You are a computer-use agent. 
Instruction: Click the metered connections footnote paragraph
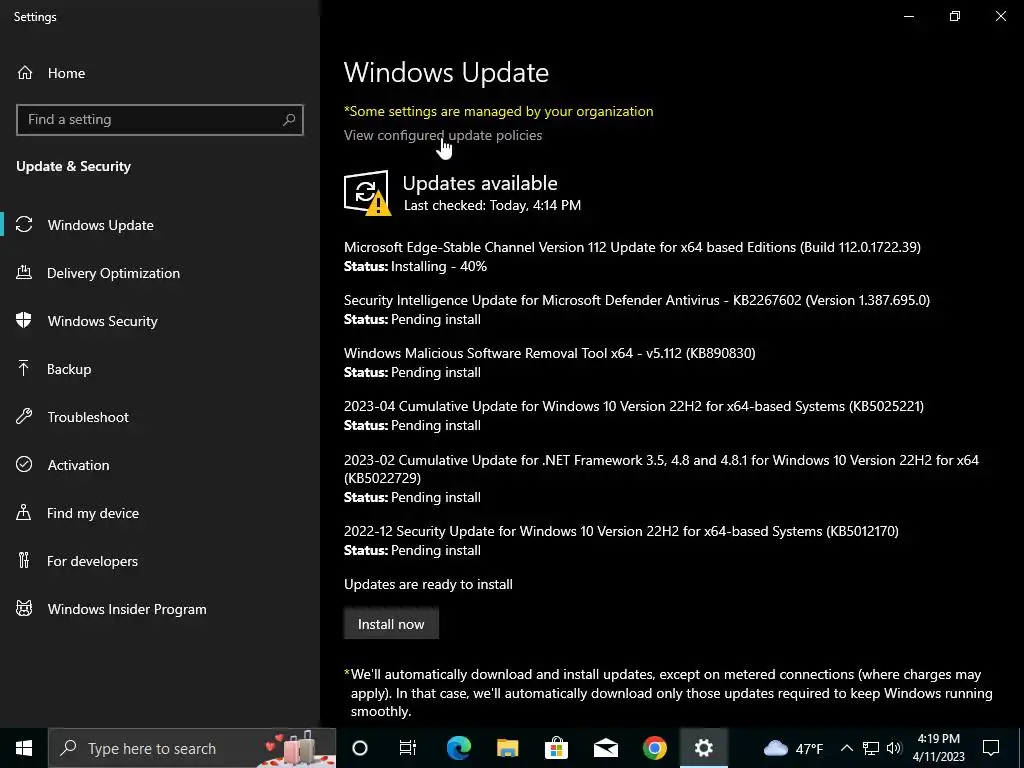pyautogui.click(x=668, y=692)
